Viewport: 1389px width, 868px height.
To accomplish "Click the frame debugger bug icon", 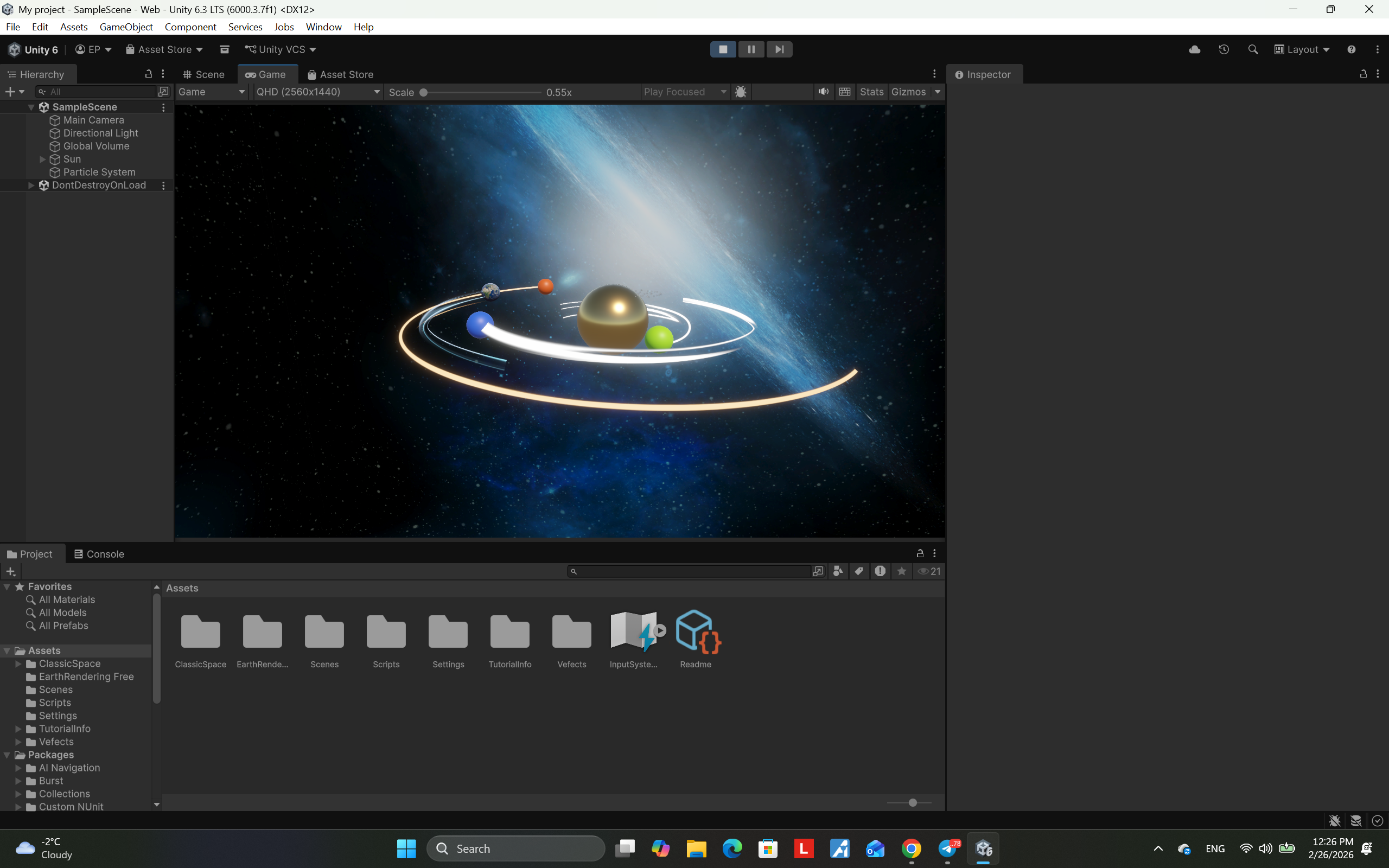I will coord(741,92).
